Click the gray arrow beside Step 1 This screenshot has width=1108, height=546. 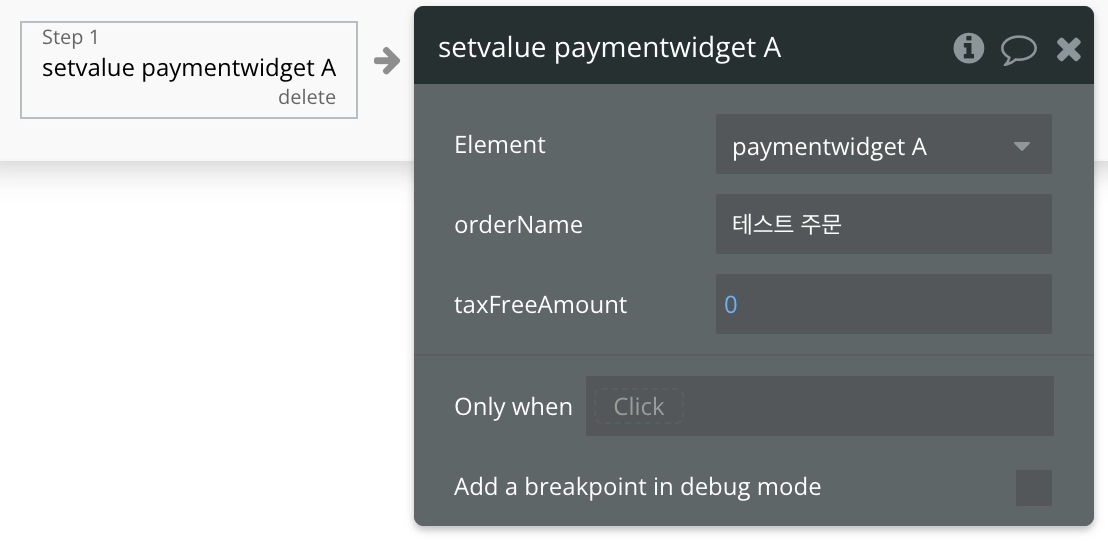pyautogui.click(x=386, y=62)
